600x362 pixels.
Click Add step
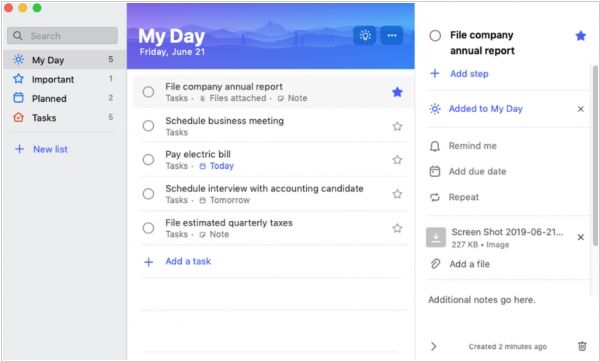coord(469,73)
